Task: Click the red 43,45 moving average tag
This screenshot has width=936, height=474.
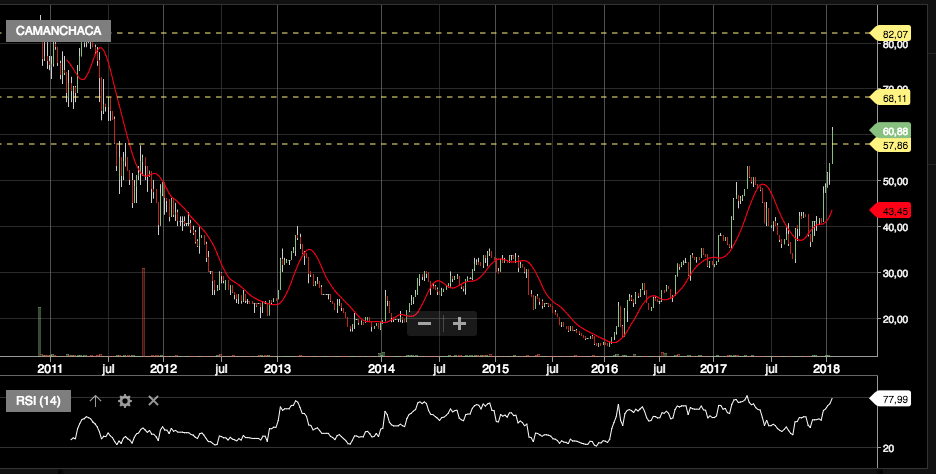Action: pos(894,211)
